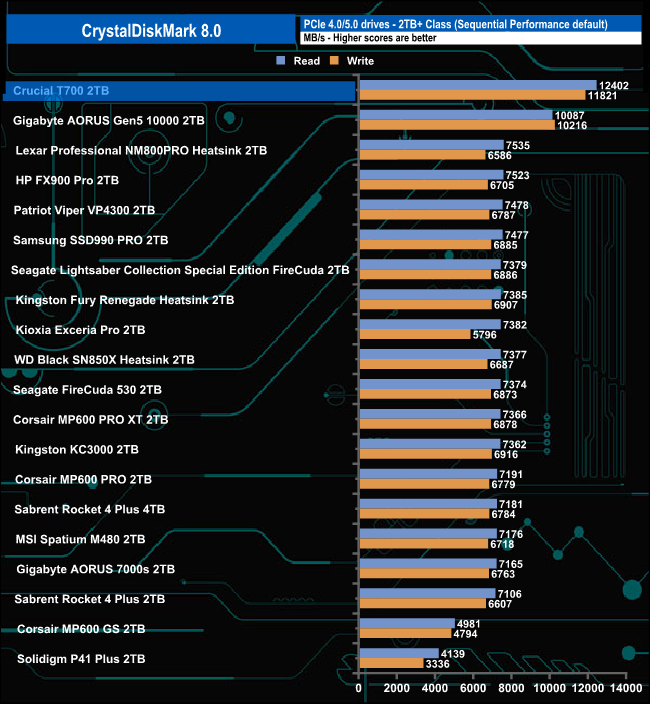Select Corsair MP600 PRO XT 2TB label
Image resolution: width=650 pixels, height=704 pixels.
pyautogui.click(x=91, y=420)
